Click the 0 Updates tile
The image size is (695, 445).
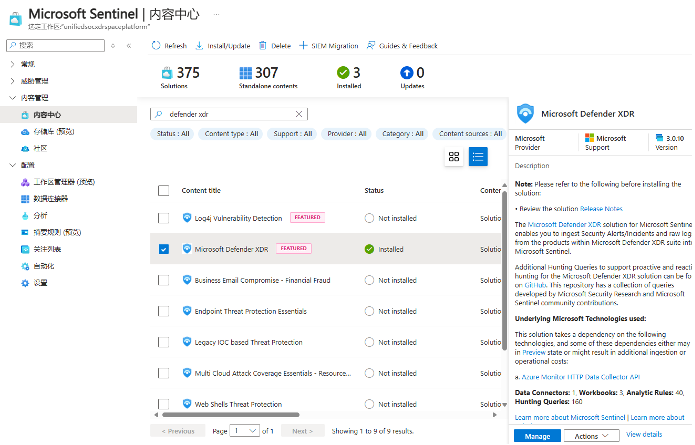tap(412, 77)
